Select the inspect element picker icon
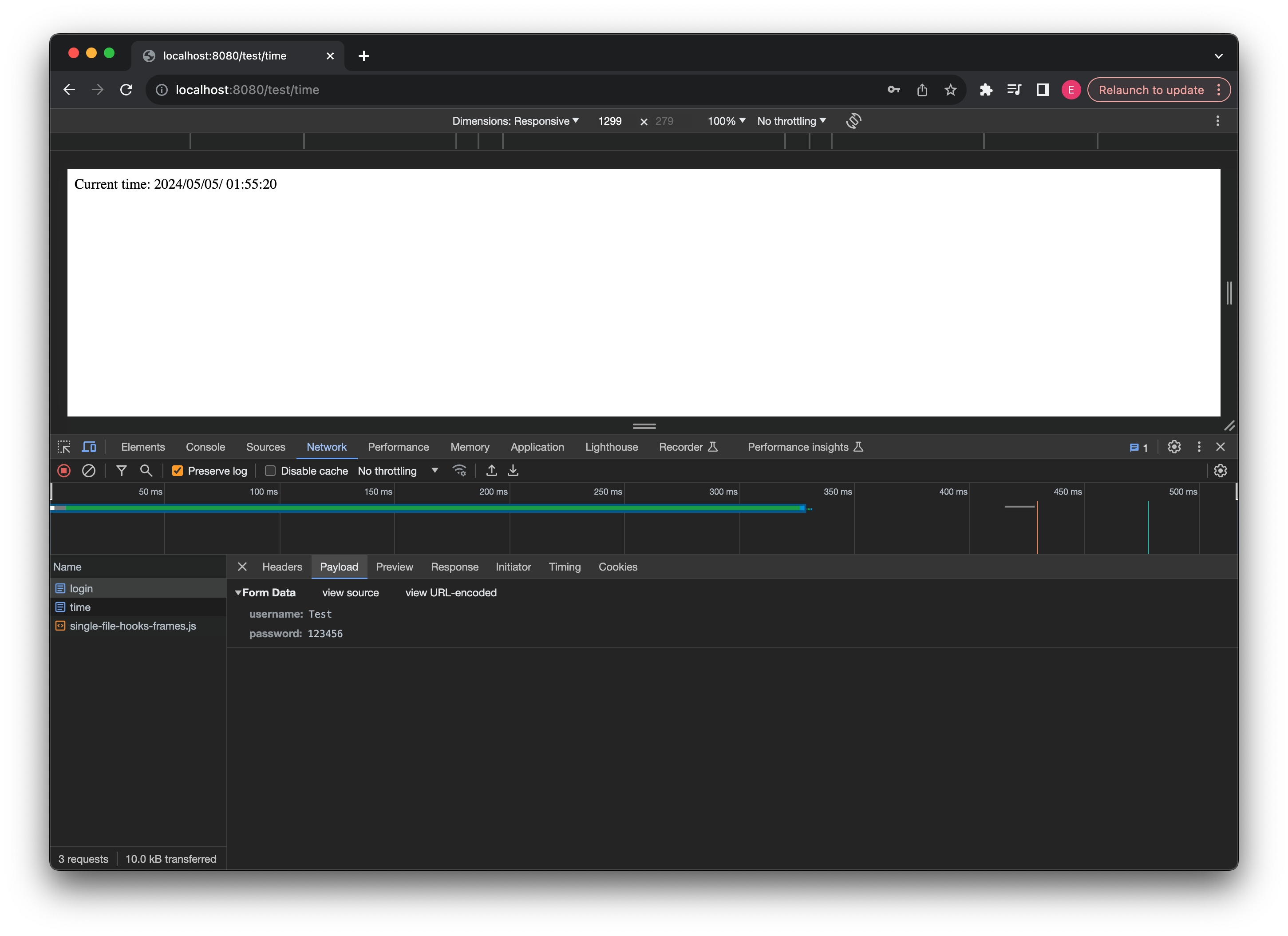Viewport: 1288px width, 936px height. click(64, 447)
